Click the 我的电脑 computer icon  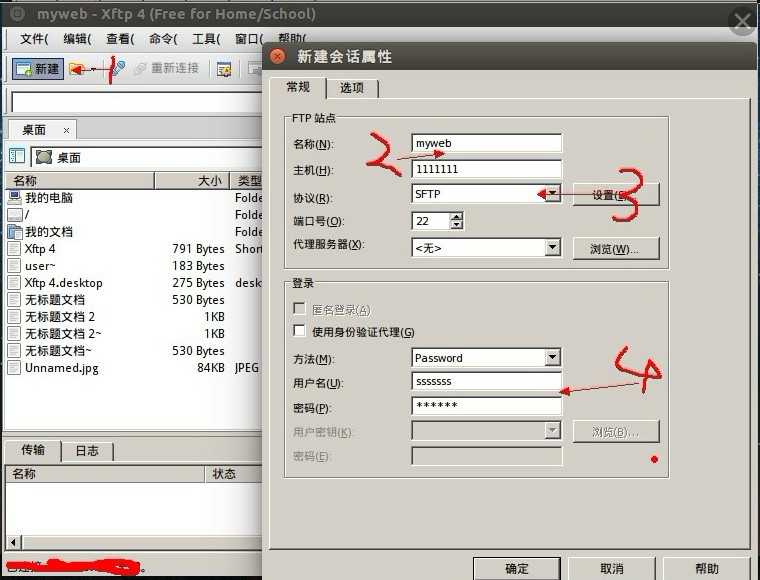15,197
